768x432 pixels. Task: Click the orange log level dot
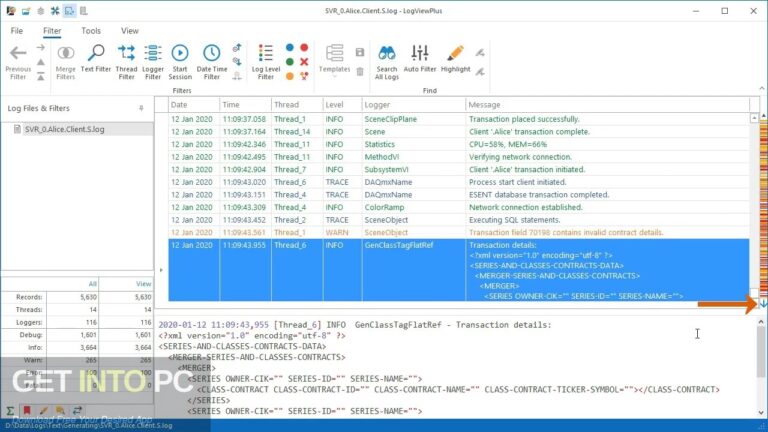click(290, 76)
